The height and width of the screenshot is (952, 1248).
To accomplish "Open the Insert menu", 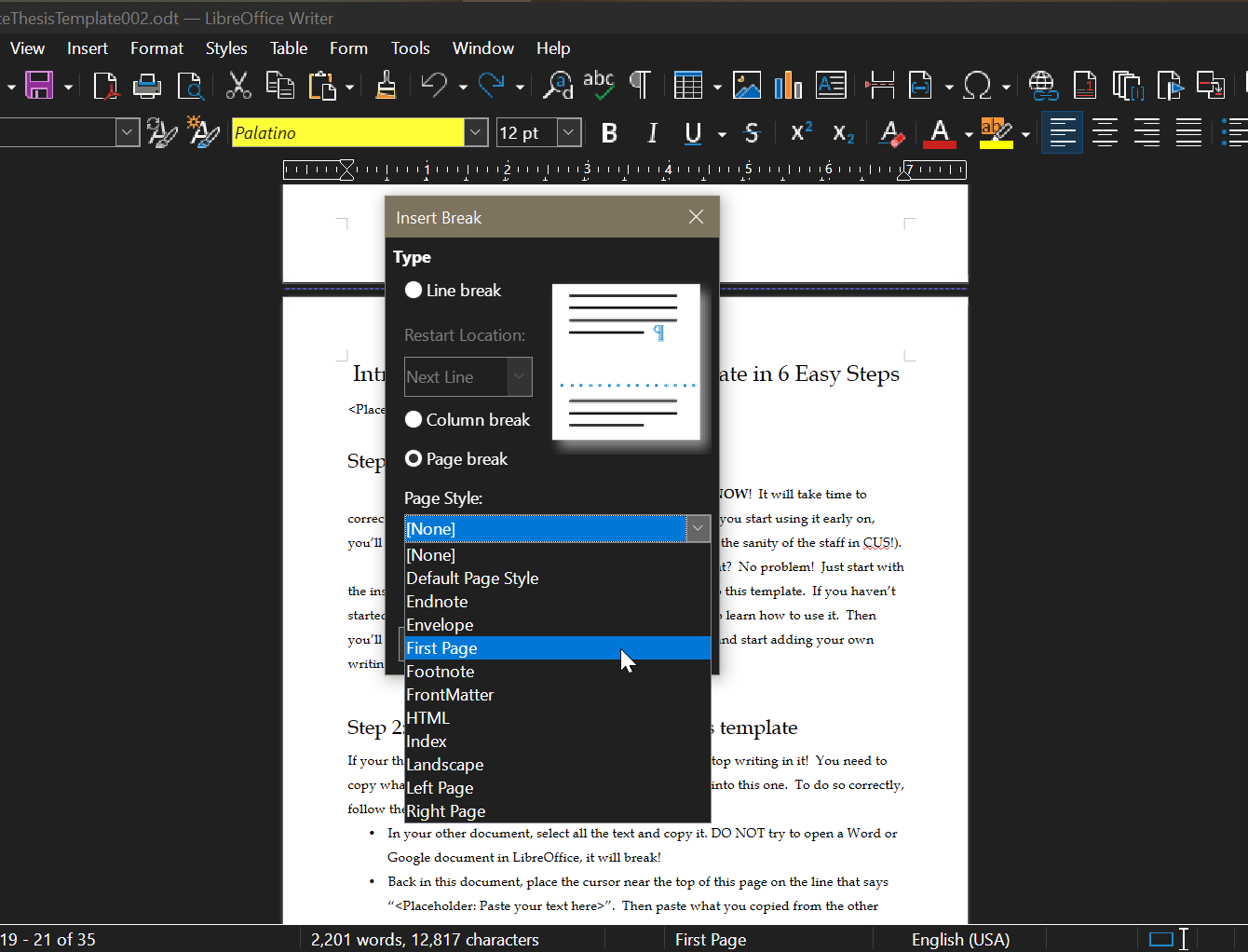I will tap(88, 48).
